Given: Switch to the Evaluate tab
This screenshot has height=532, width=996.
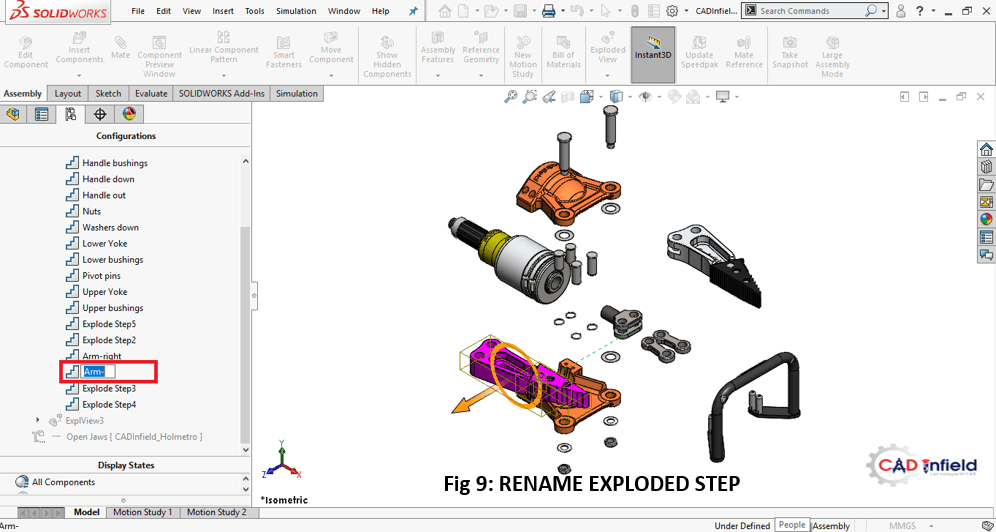Looking at the screenshot, I should click(x=151, y=93).
